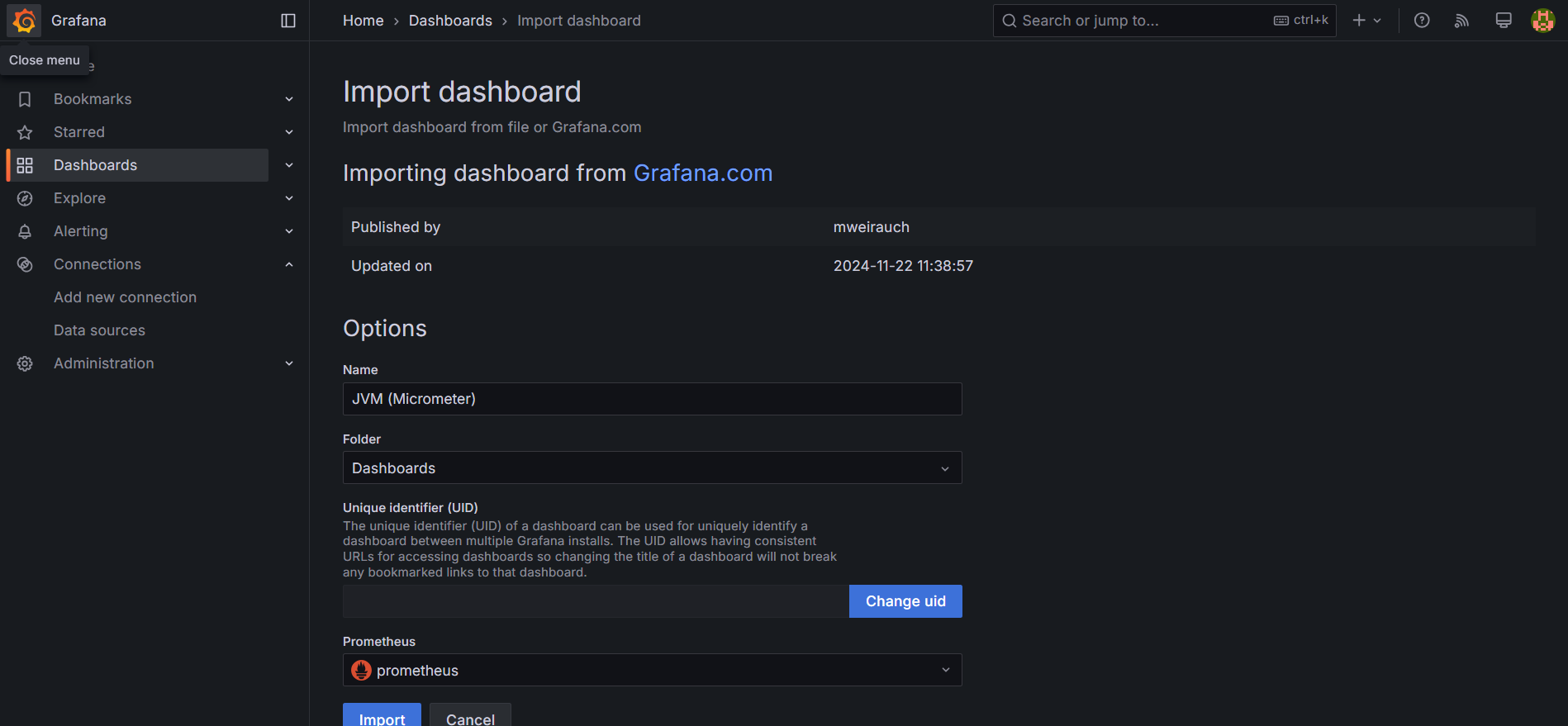Screen dimensions: 1568x726
Task: Click the Grafana logo icon
Action: (x=24, y=21)
